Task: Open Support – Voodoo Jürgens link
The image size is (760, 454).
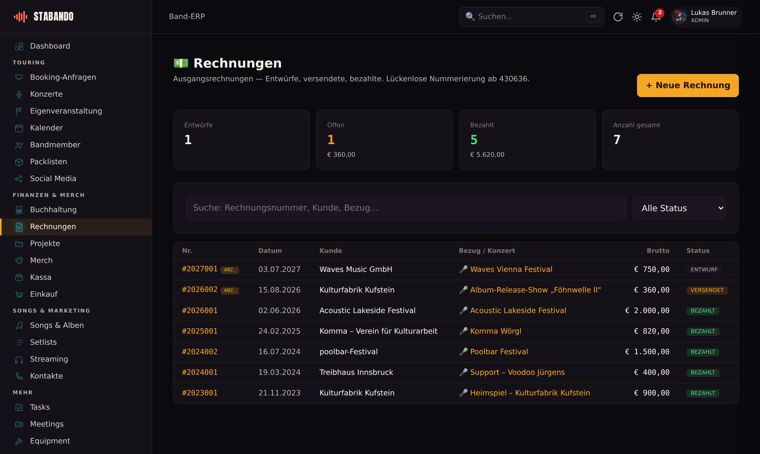Action: pyautogui.click(x=517, y=373)
